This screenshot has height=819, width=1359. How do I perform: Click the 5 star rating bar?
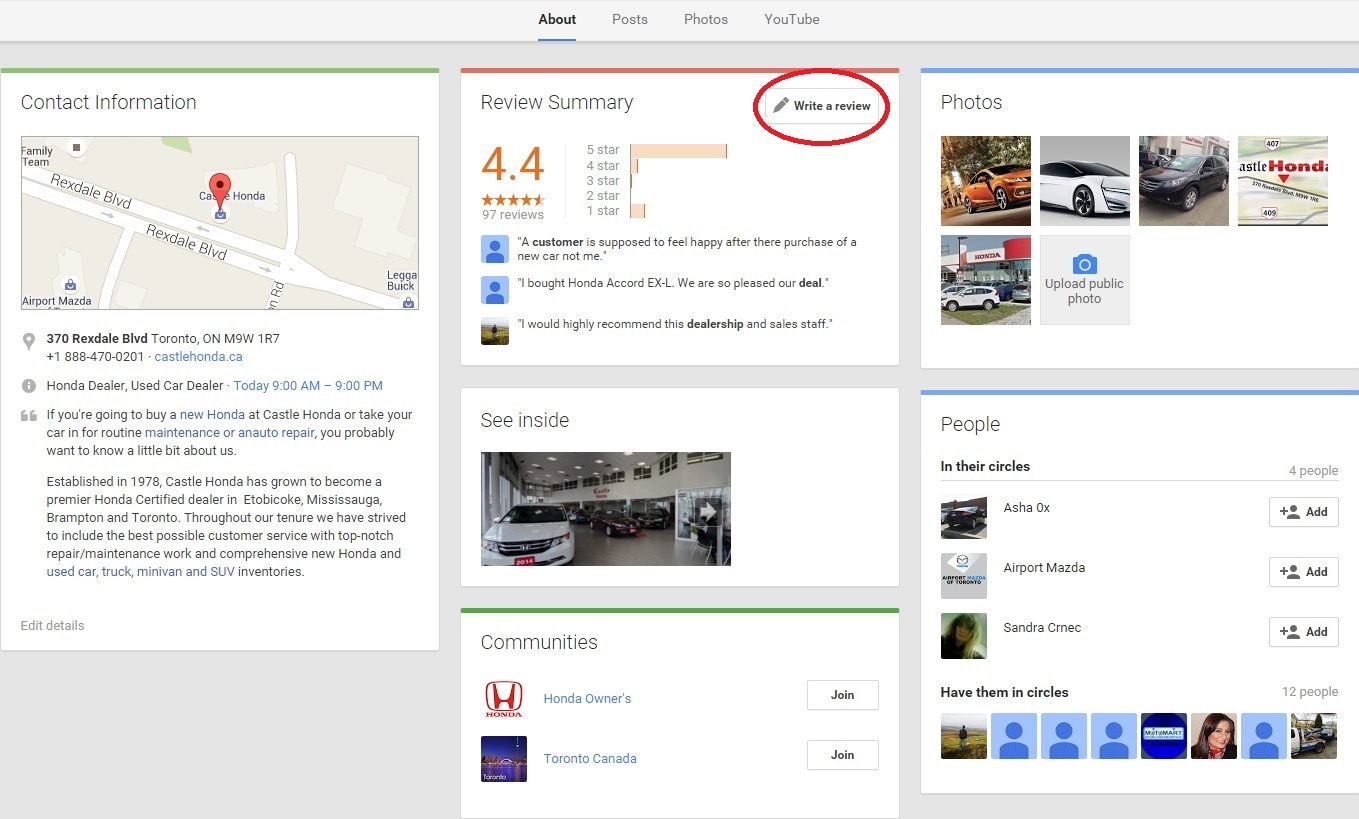click(x=678, y=151)
